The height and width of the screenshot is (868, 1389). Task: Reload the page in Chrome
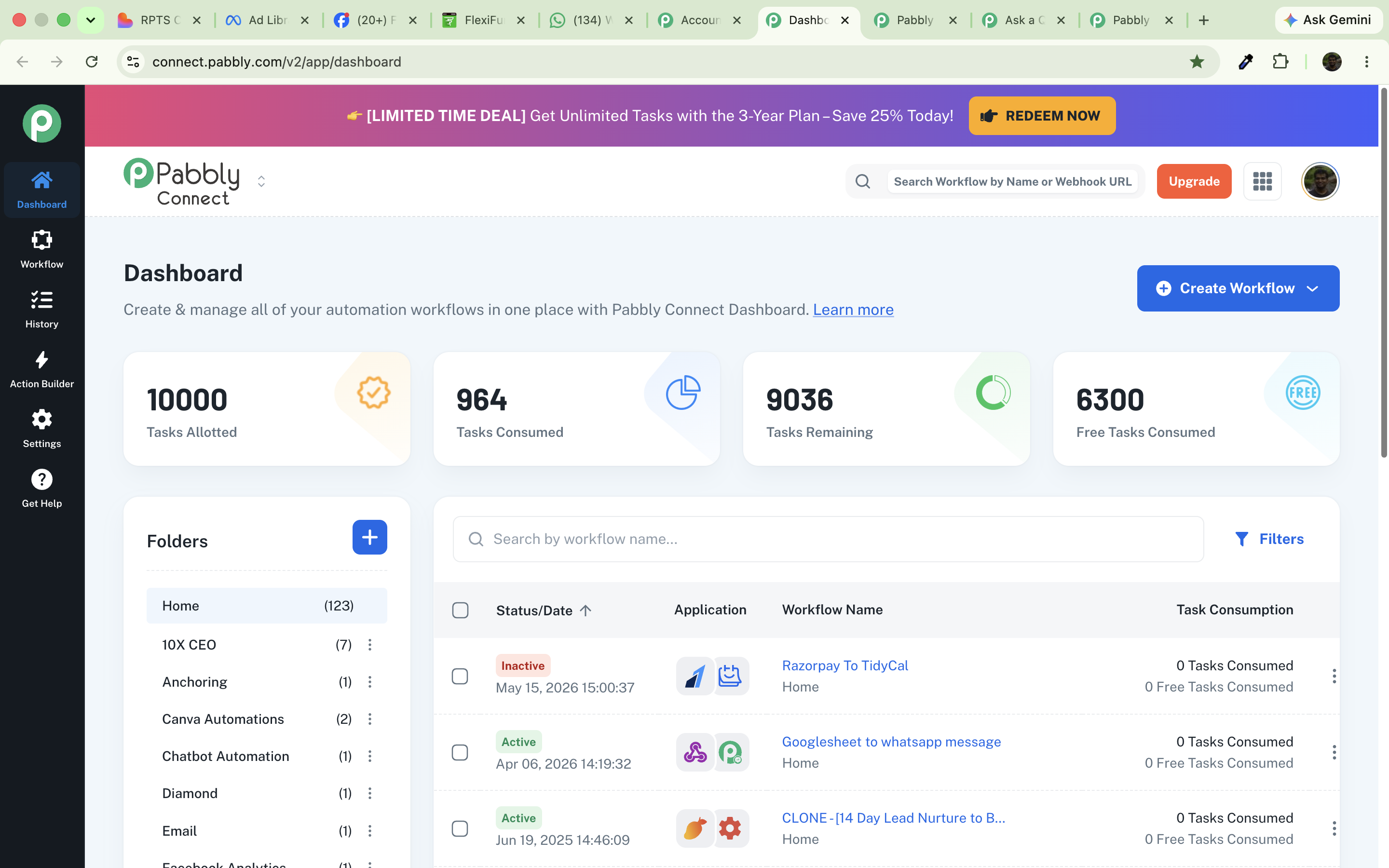coord(91,61)
